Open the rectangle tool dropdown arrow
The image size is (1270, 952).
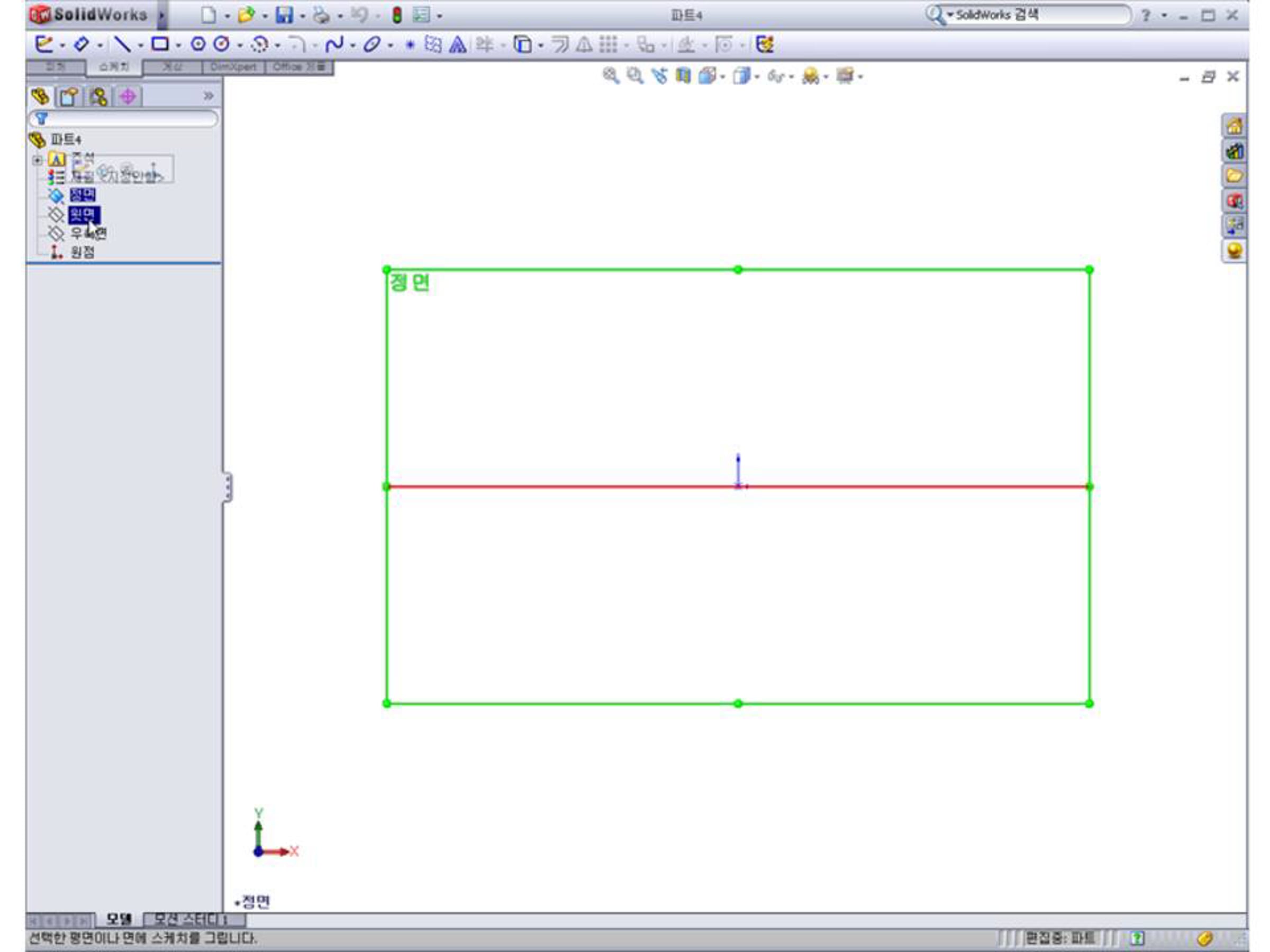pyautogui.click(x=178, y=45)
